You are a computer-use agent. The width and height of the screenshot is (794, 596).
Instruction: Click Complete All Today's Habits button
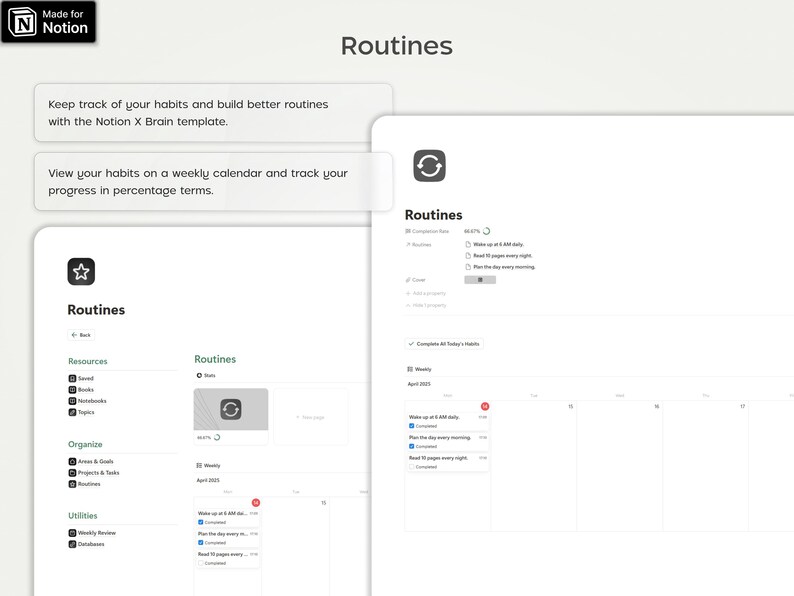click(x=444, y=344)
